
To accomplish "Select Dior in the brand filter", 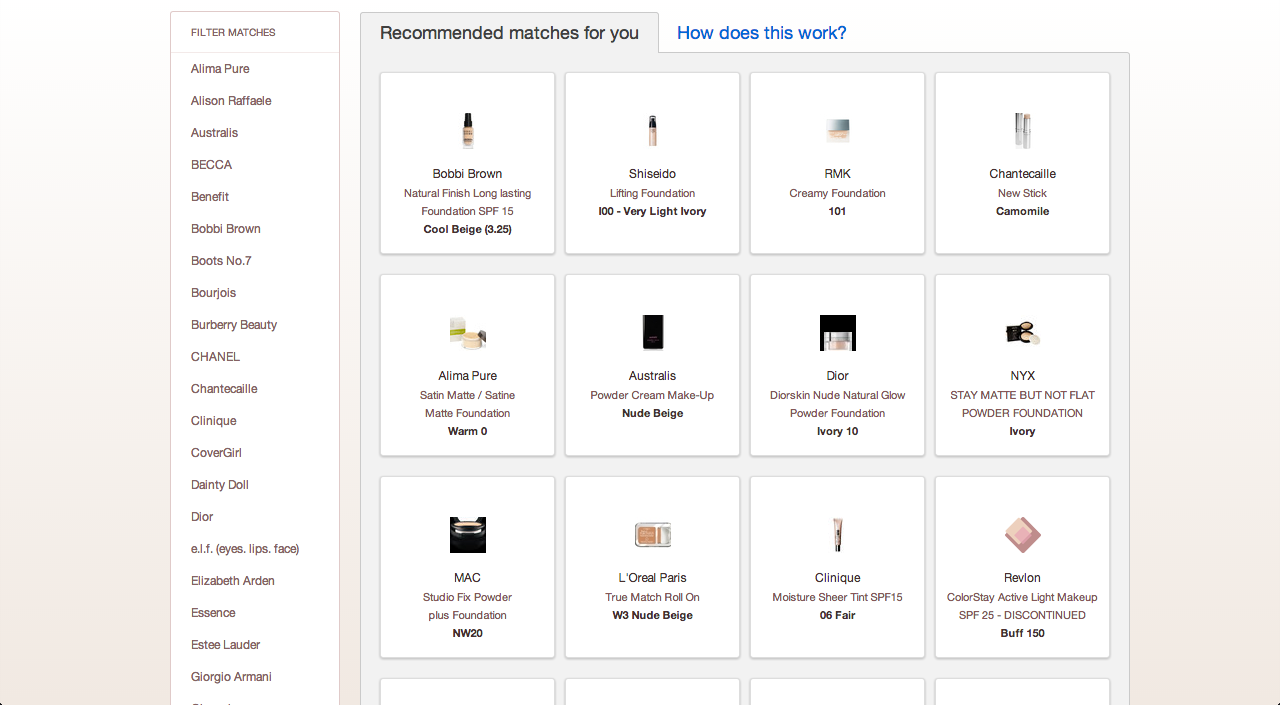I will 202,517.
